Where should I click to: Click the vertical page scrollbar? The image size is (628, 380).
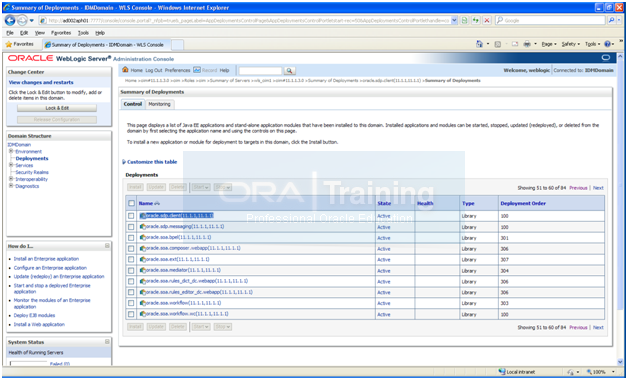point(620,208)
